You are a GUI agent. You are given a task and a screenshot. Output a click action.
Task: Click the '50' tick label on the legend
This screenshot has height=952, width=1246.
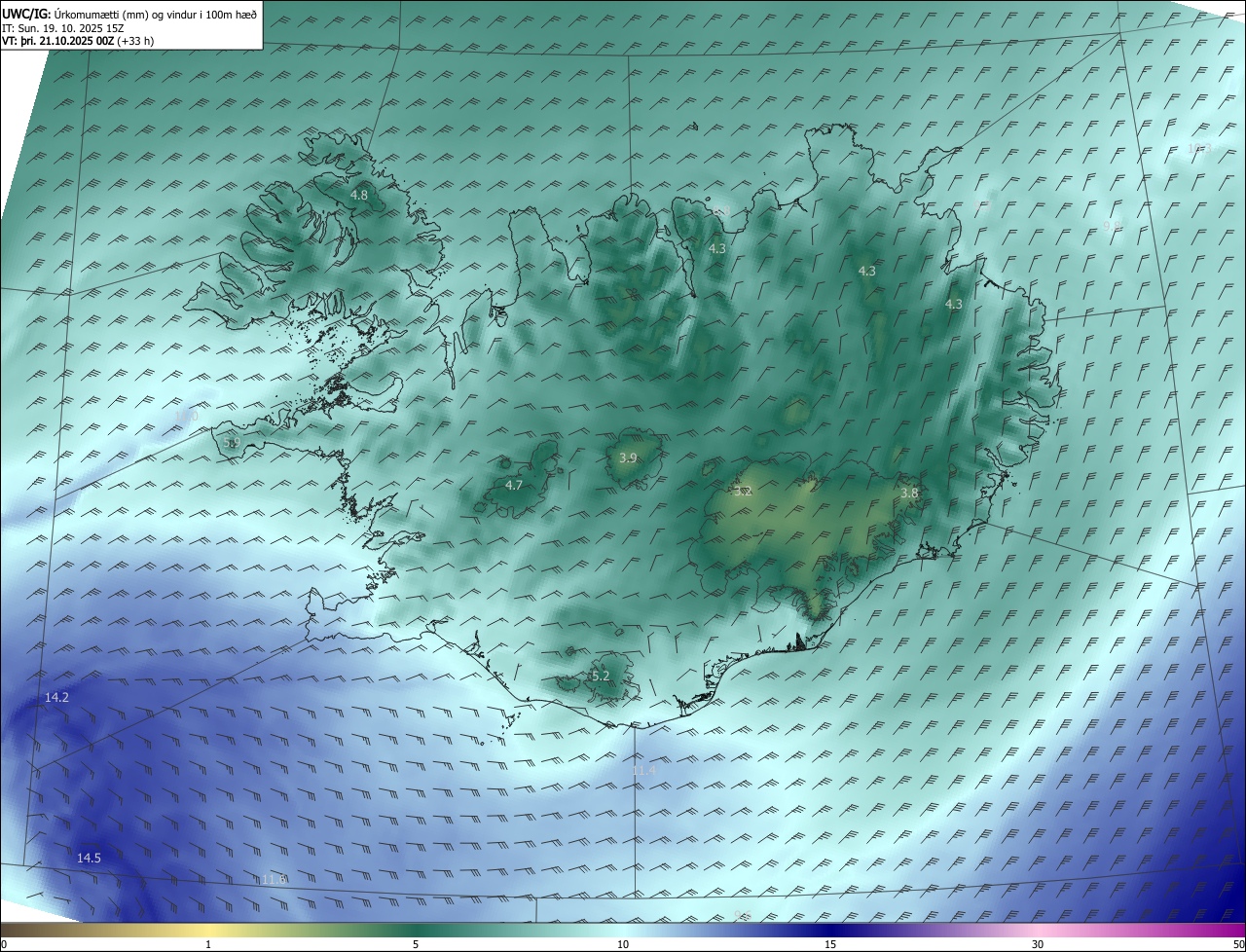pos(1238,944)
